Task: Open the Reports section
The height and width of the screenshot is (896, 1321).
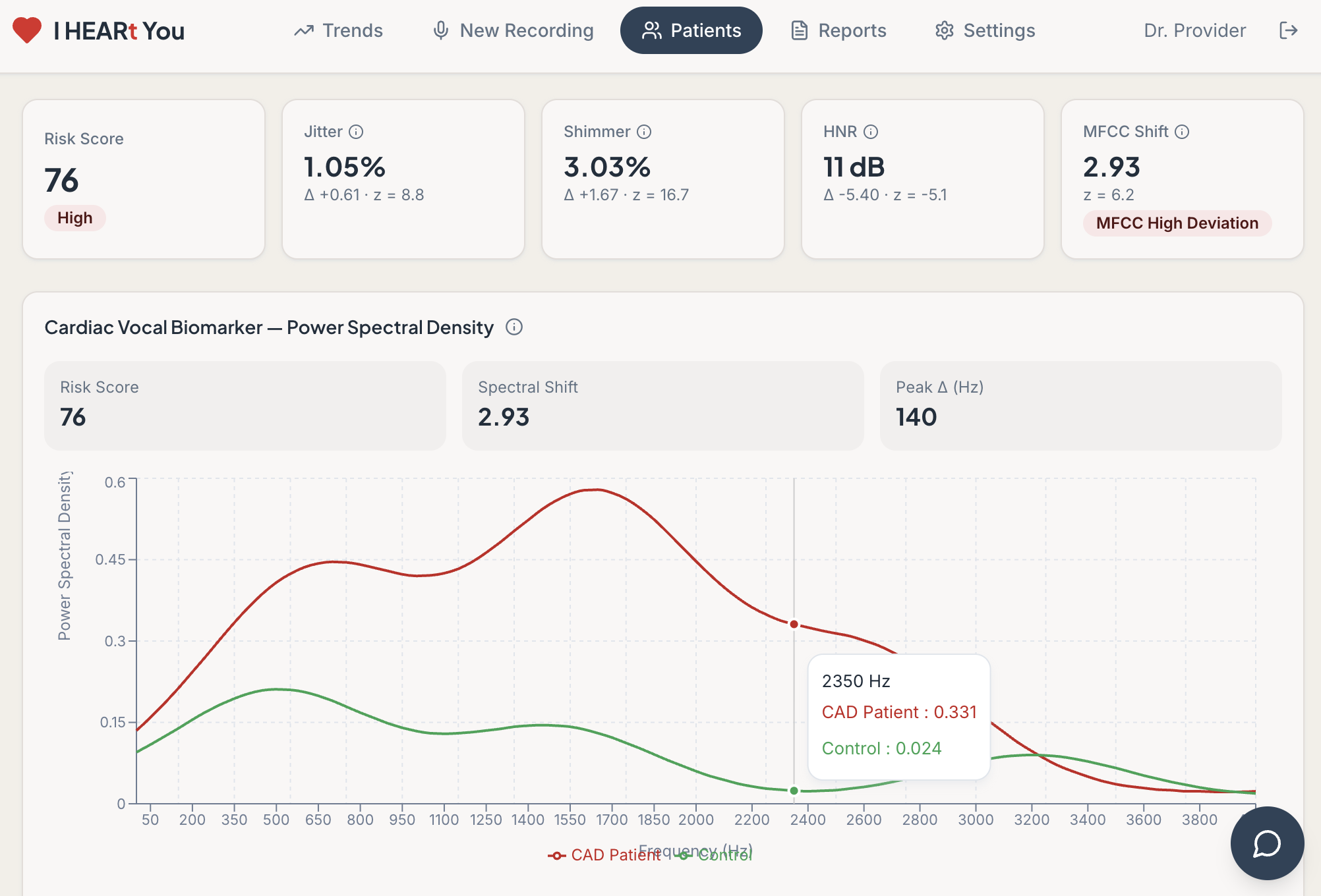Action: [838, 30]
